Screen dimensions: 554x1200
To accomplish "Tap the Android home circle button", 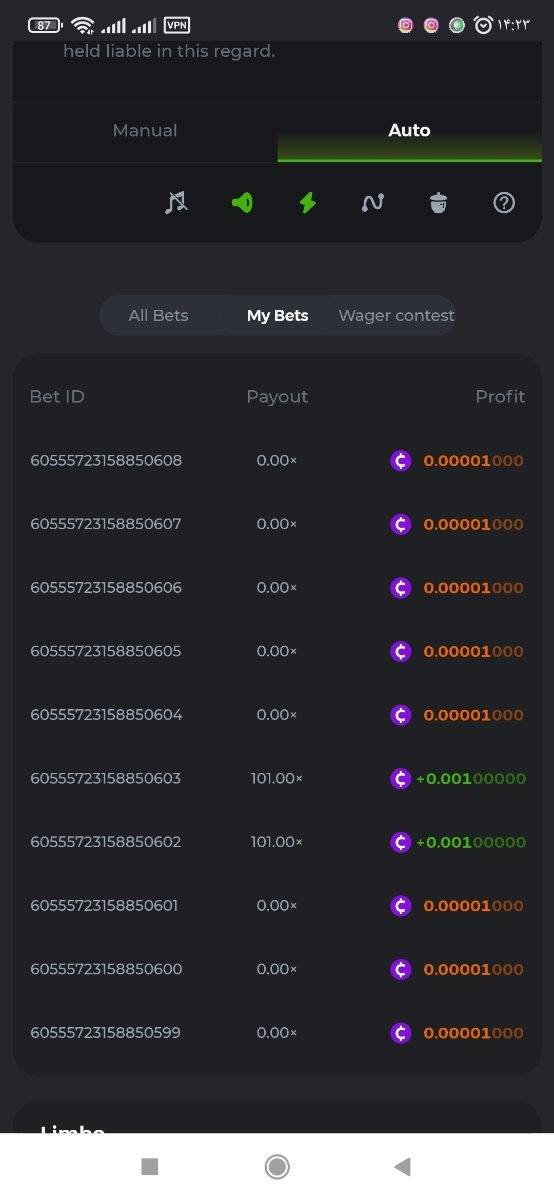I will click(277, 1166).
